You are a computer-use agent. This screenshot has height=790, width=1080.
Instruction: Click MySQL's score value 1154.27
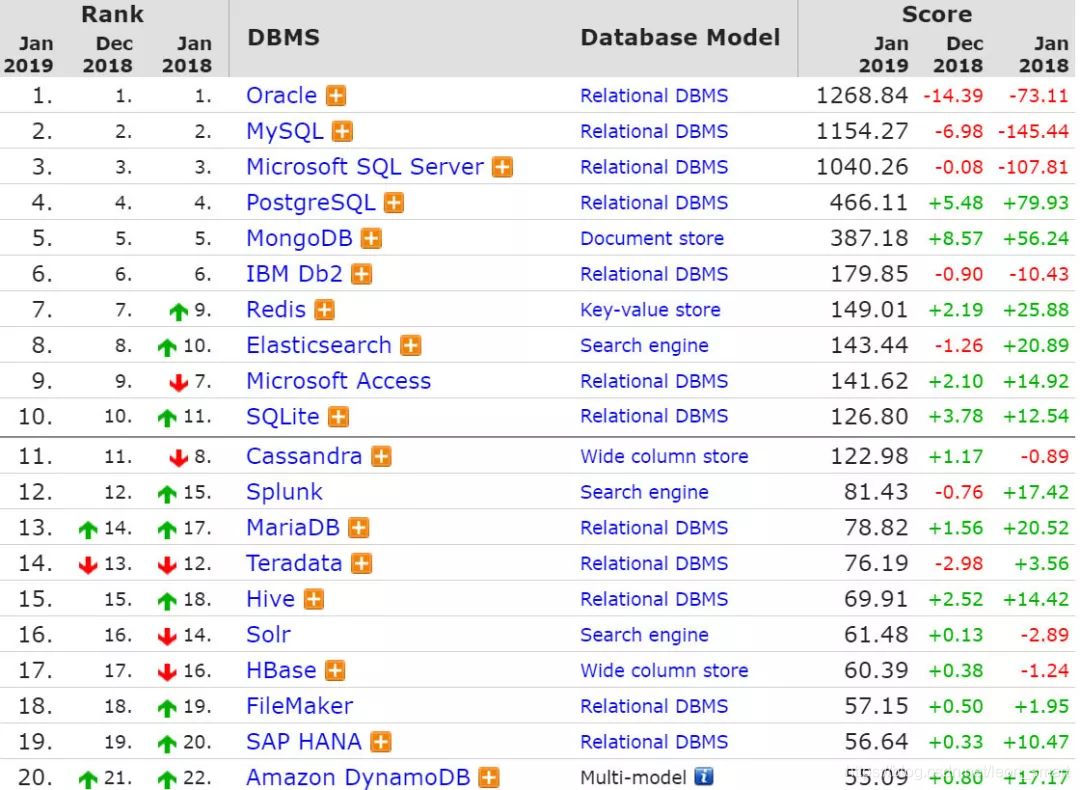pos(862,132)
